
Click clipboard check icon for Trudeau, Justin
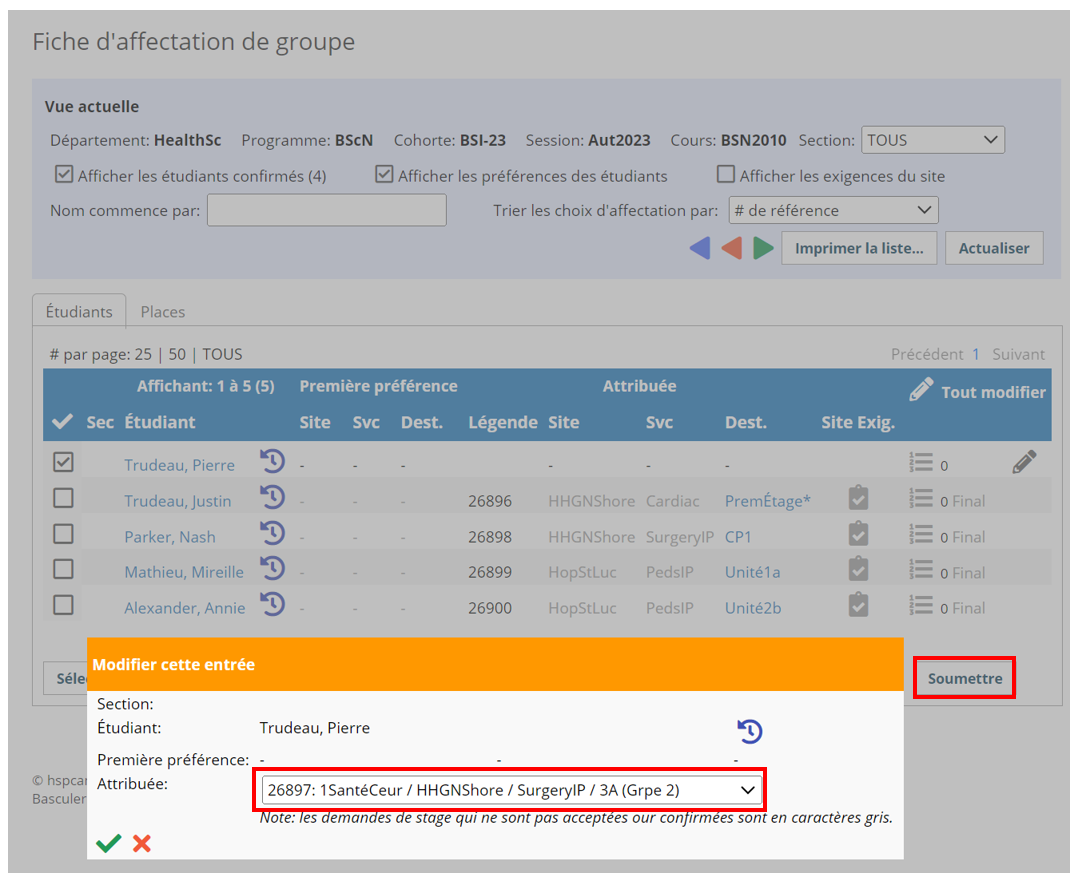[x=858, y=498]
